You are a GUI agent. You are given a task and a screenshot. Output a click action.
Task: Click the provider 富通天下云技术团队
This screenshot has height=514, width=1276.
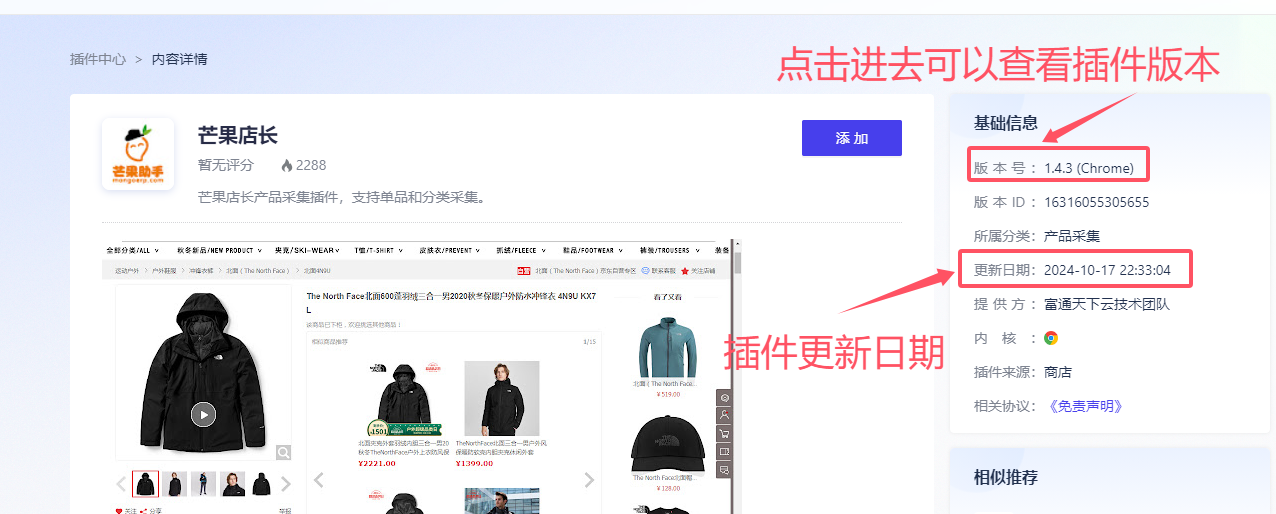pyautogui.click(x=1107, y=304)
